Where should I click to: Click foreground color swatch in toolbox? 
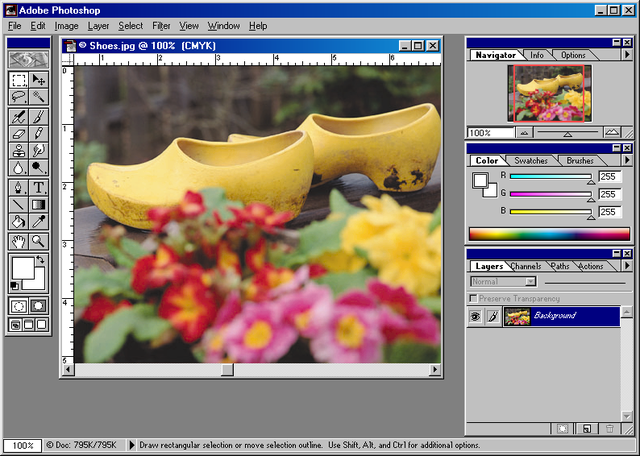coord(23,268)
